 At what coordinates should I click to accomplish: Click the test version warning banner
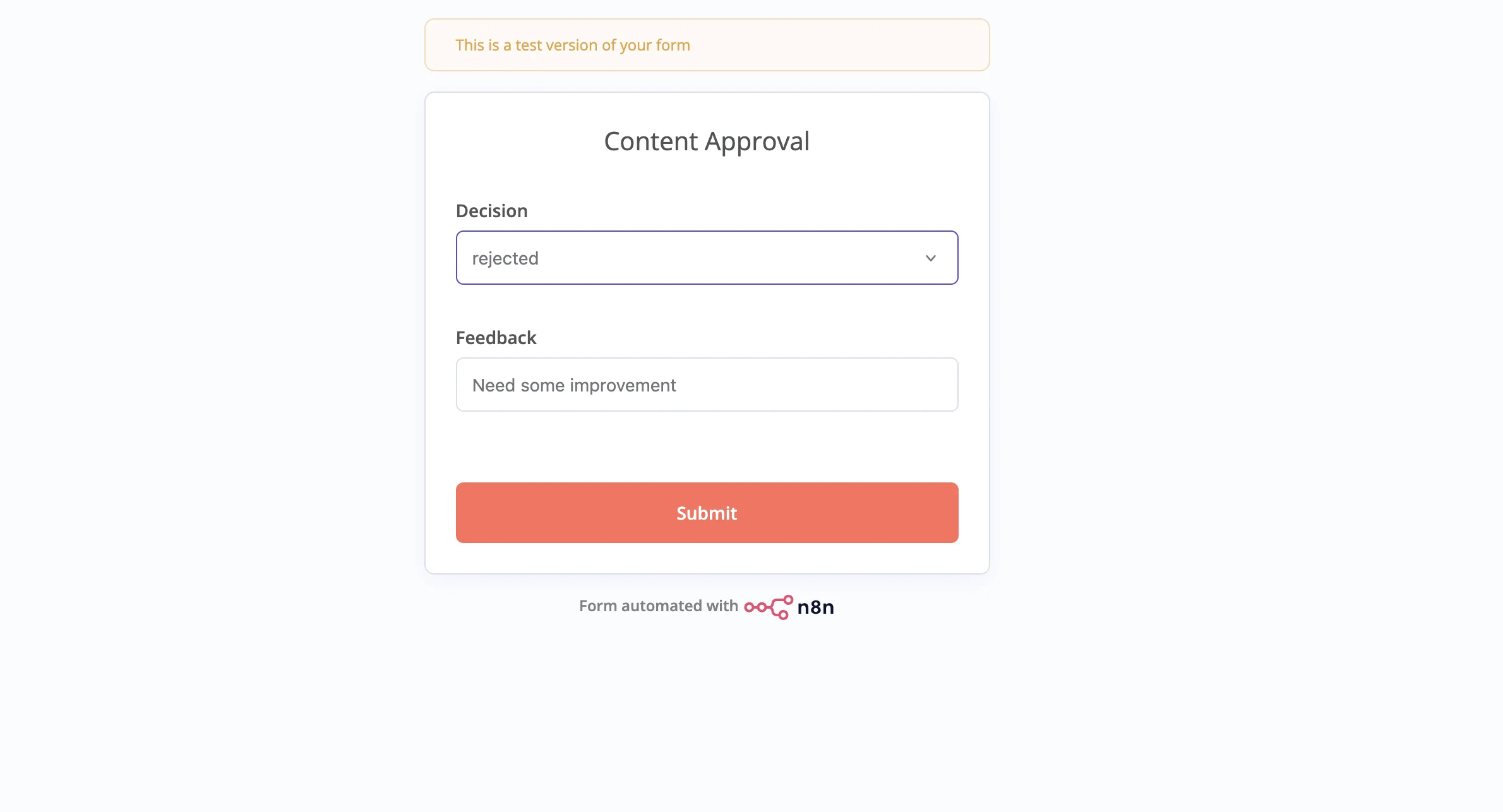[x=706, y=44]
